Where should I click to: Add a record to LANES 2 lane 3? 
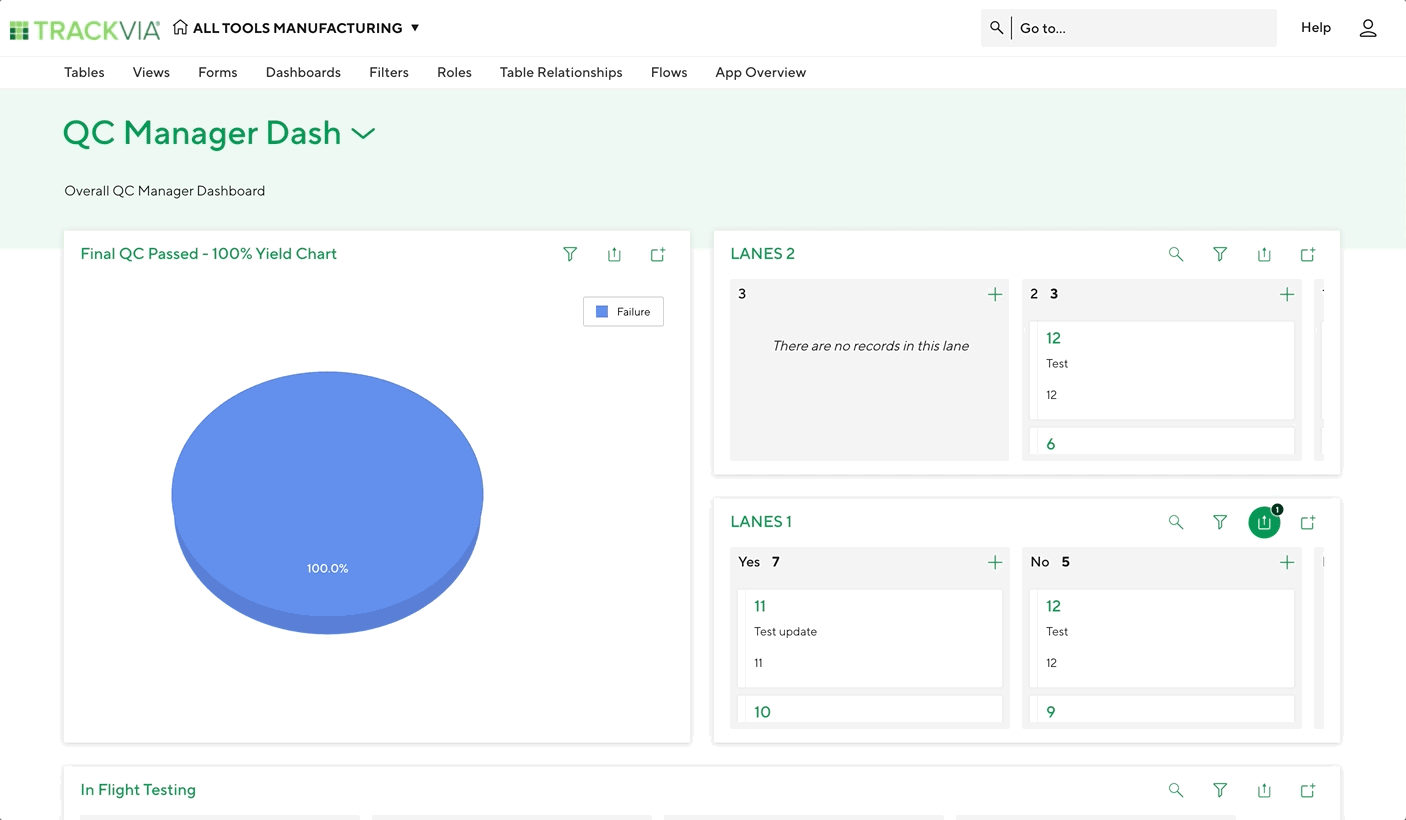995,294
